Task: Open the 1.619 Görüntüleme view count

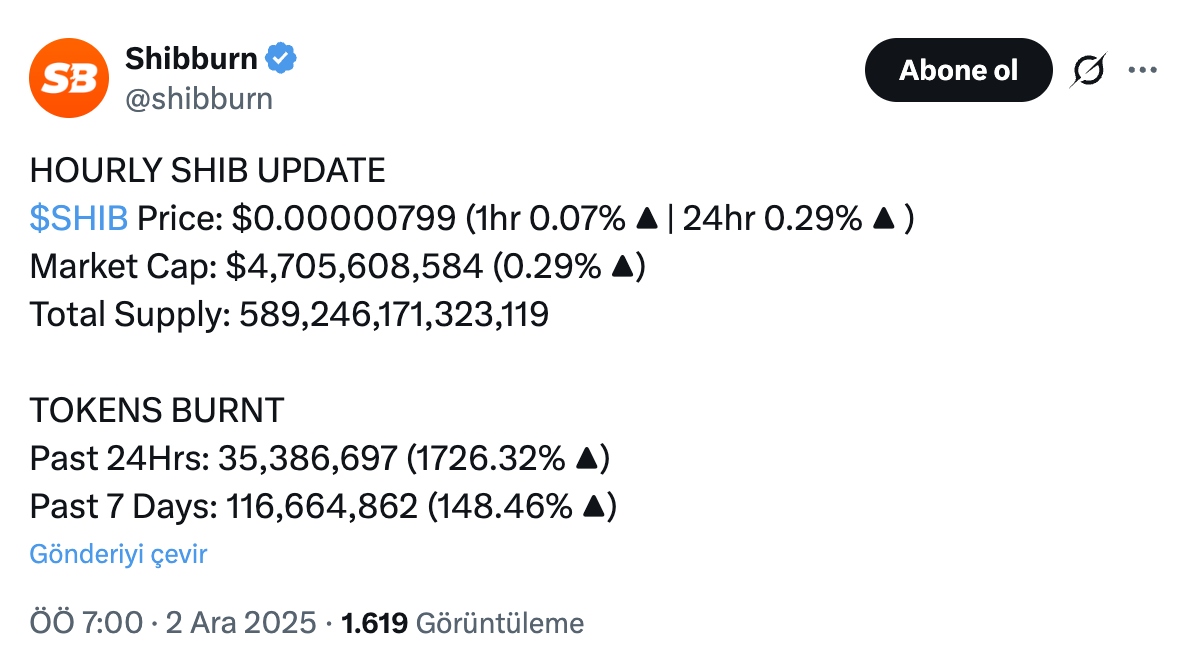Action: 462,624
